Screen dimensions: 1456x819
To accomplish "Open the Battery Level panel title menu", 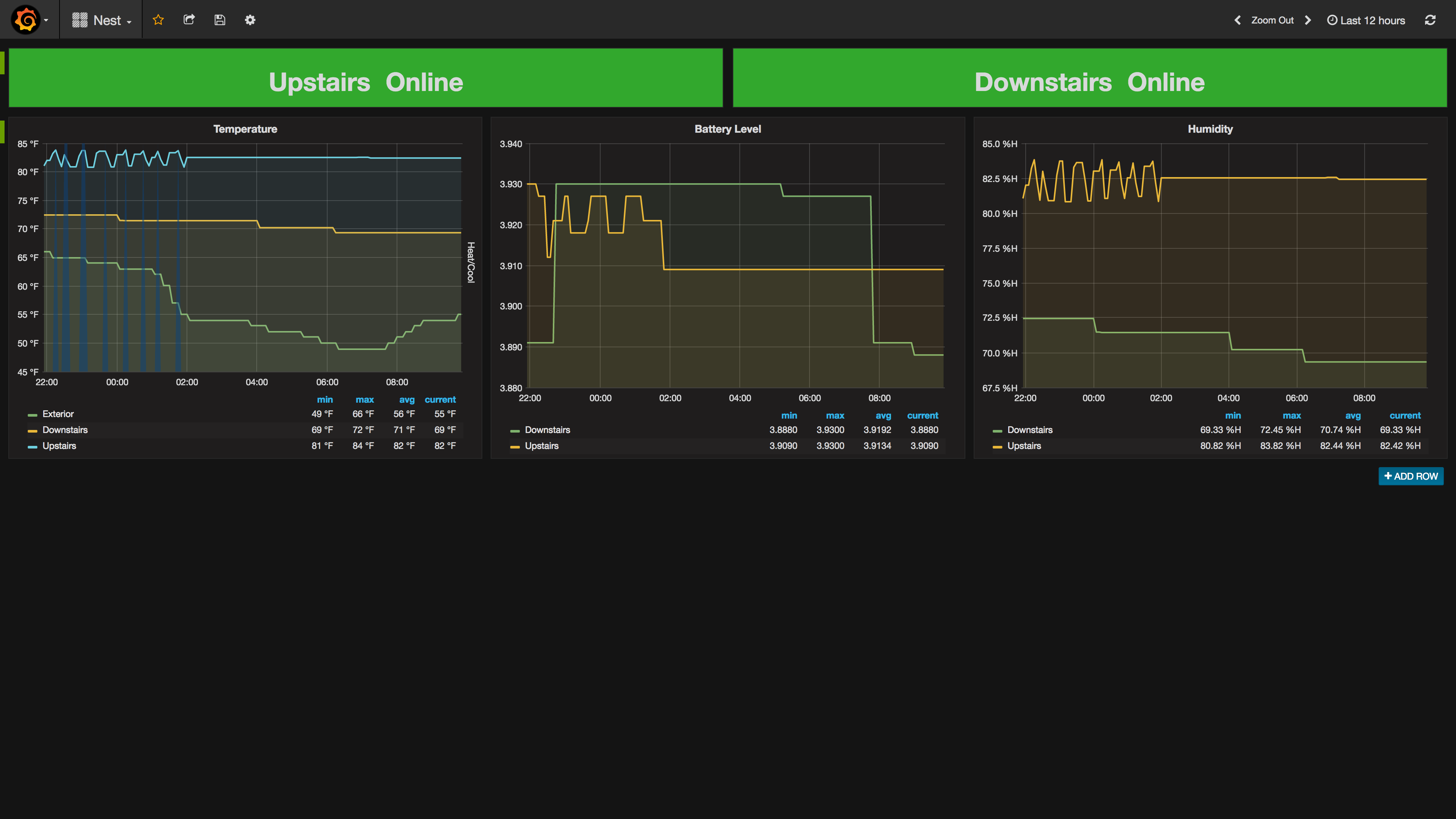I will tap(727, 129).
